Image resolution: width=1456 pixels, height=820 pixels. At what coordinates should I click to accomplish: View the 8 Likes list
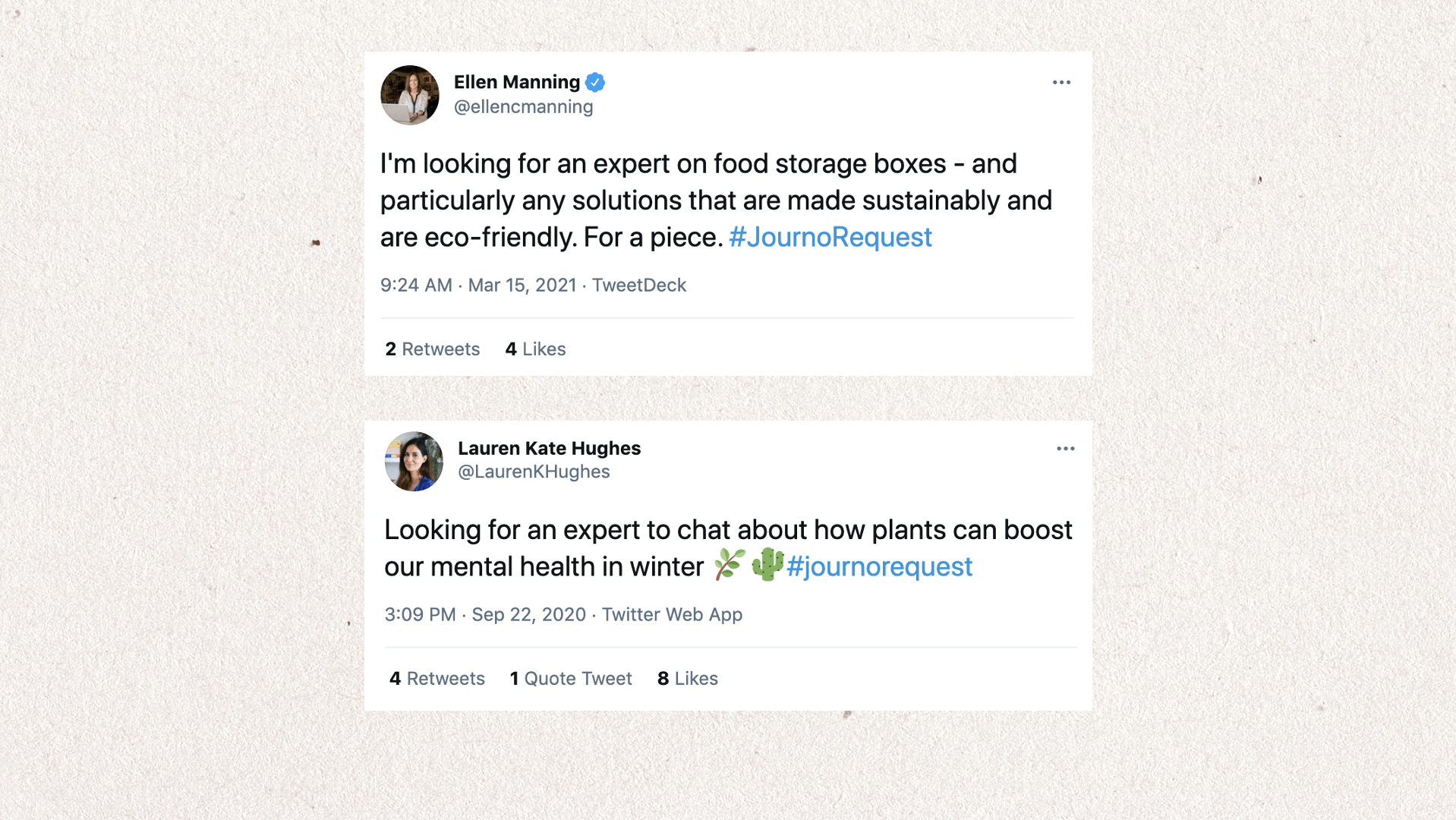pos(688,679)
